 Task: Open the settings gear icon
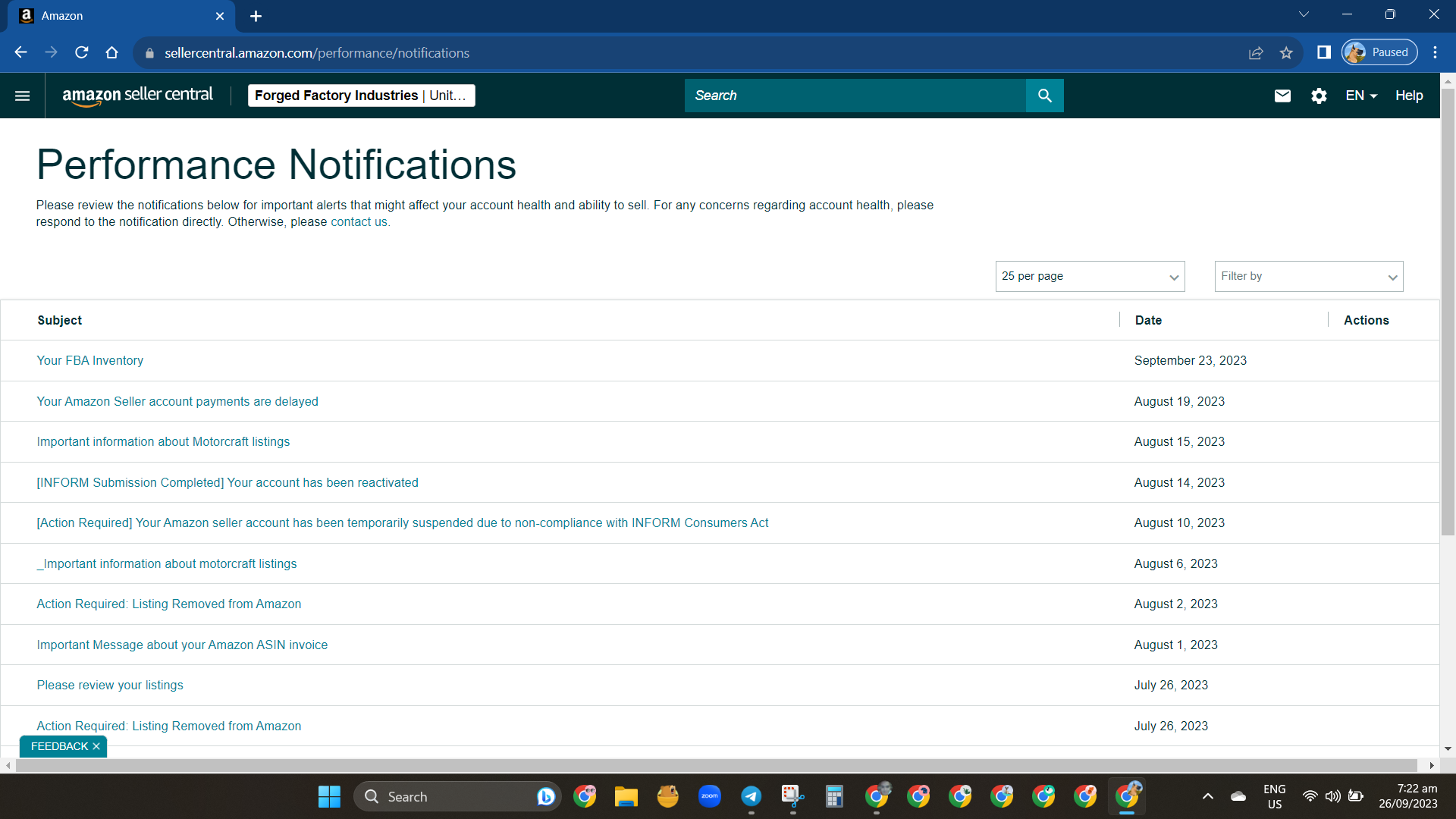pyautogui.click(x=1319, y=96)
